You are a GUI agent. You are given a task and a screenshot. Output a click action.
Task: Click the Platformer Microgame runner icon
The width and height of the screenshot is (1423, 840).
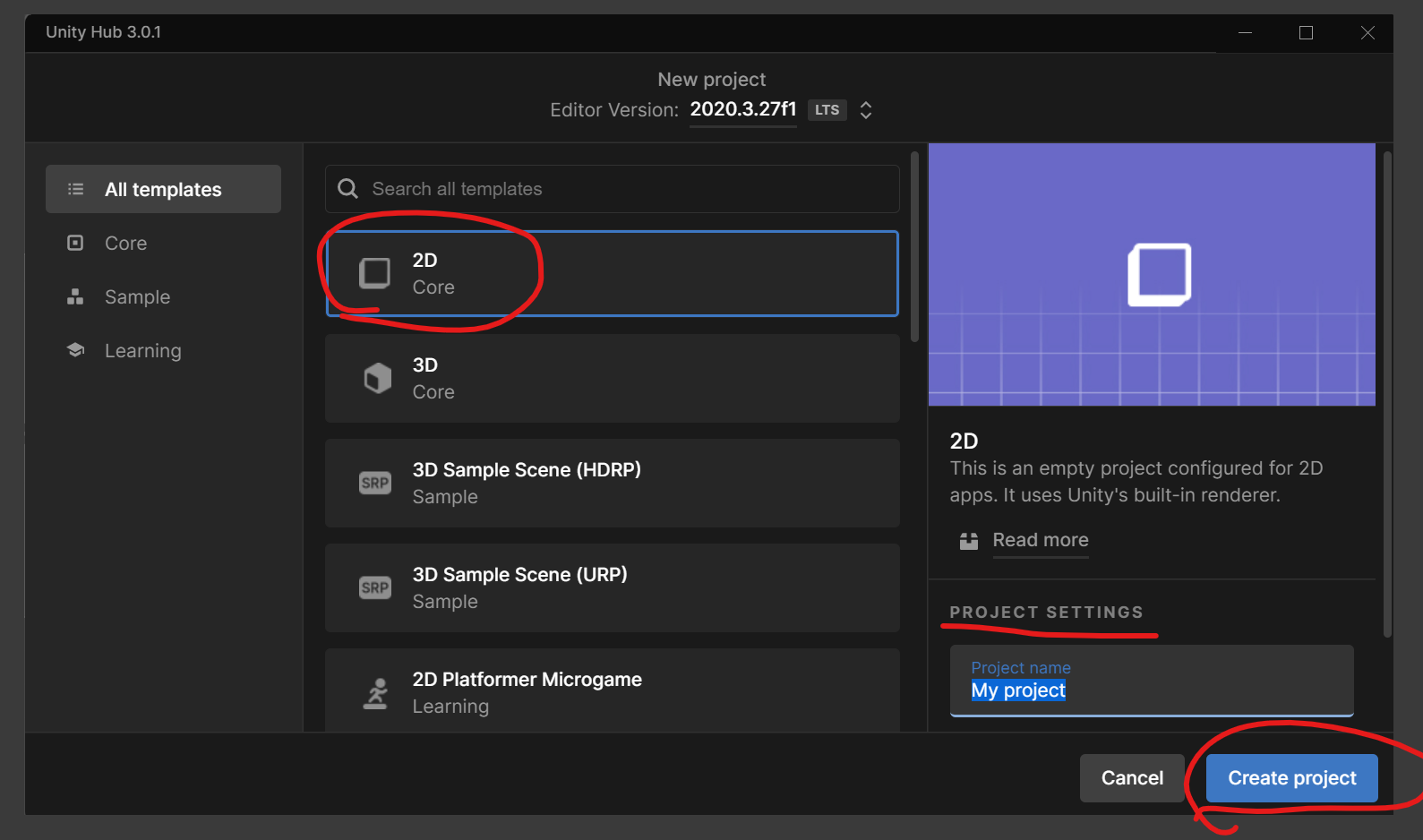[376, 693]
